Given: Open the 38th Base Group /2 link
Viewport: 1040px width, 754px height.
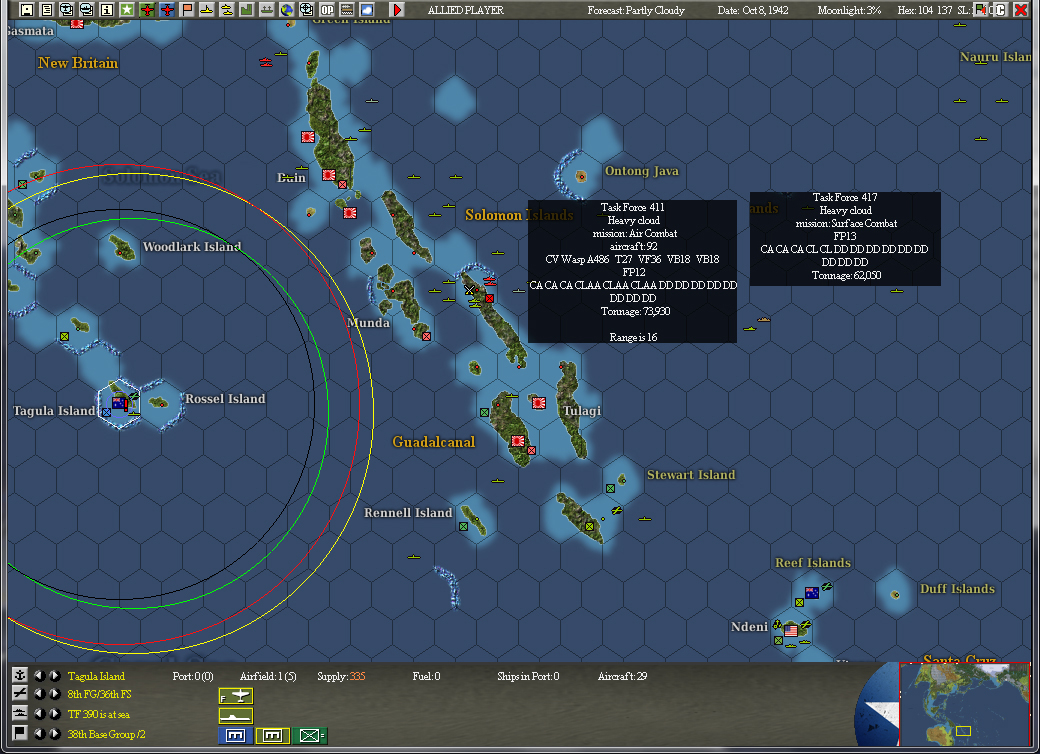Looking at the screenshot, I should point(106,734).
